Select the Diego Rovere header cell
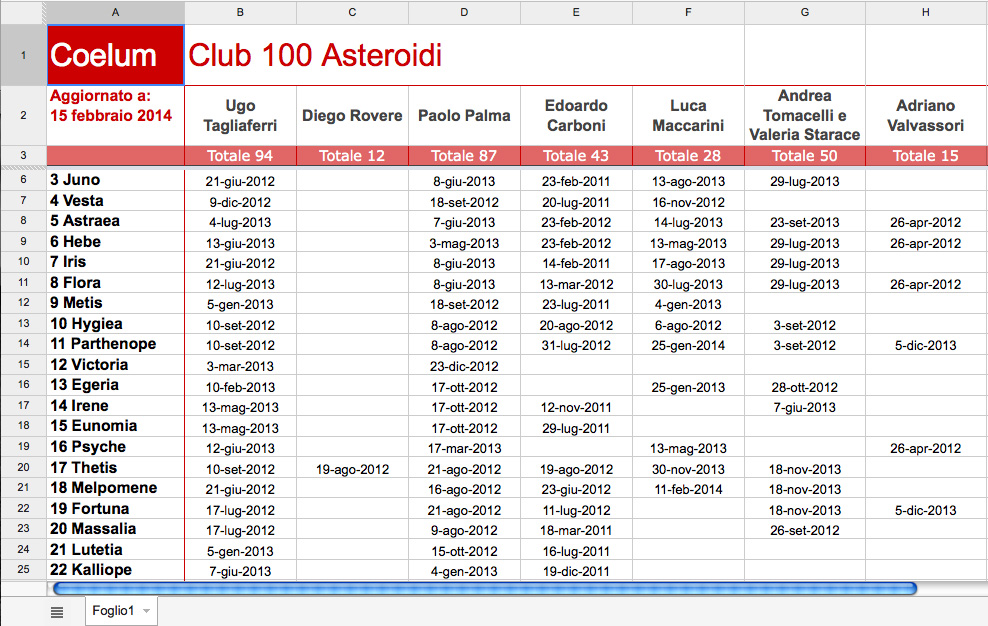The height and width of the screenshot is (626, 988). (352, 115)
